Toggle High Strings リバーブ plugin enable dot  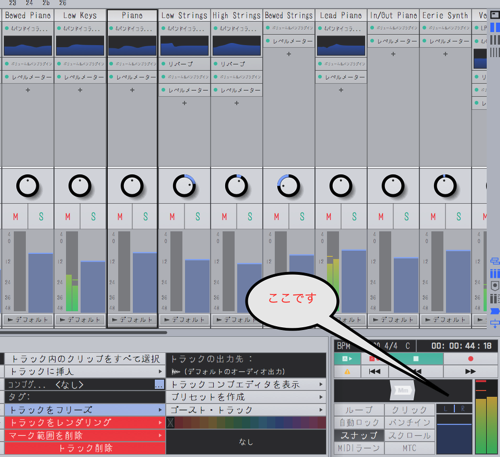point(216,64)
